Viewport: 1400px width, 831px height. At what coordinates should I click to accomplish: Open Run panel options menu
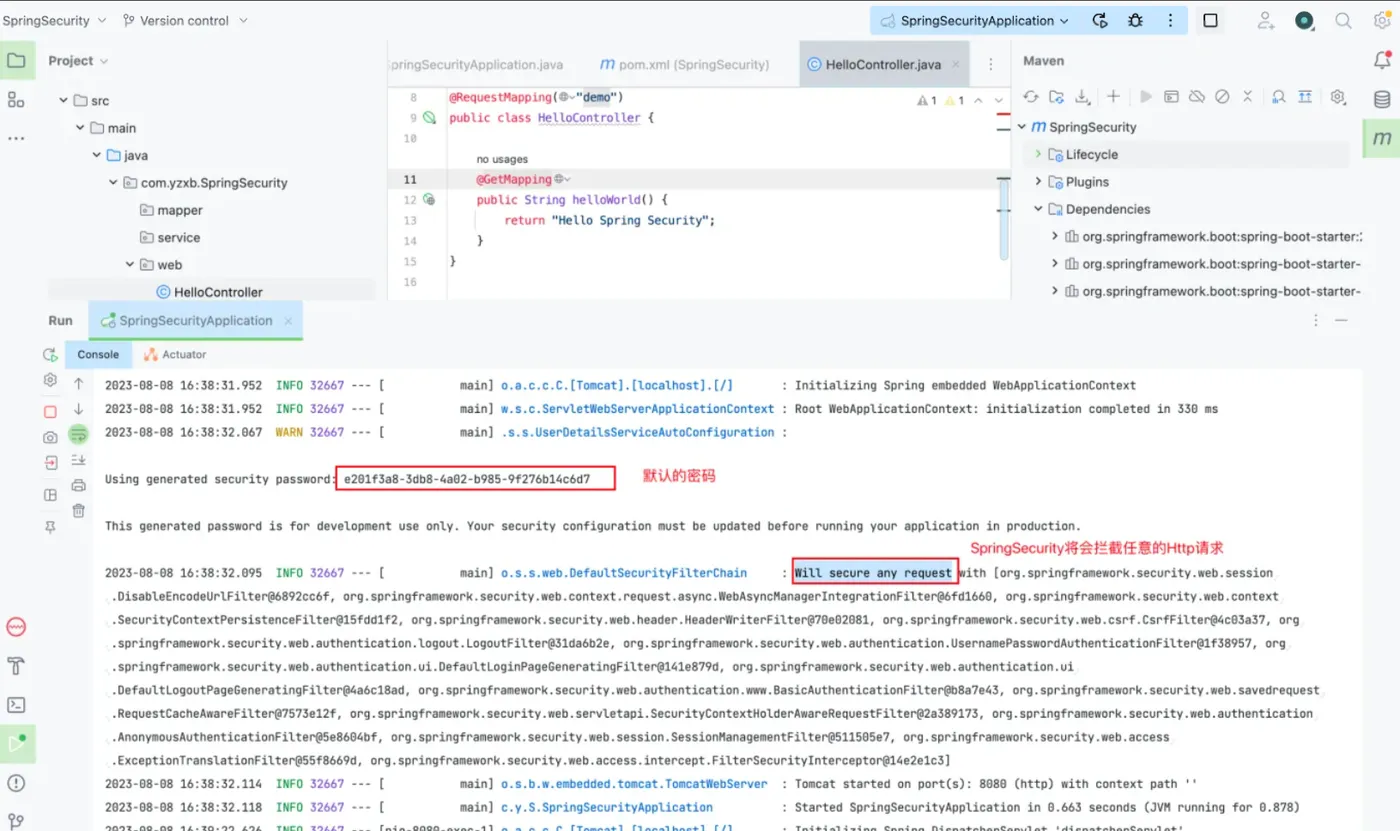(x=1315, y=320)
